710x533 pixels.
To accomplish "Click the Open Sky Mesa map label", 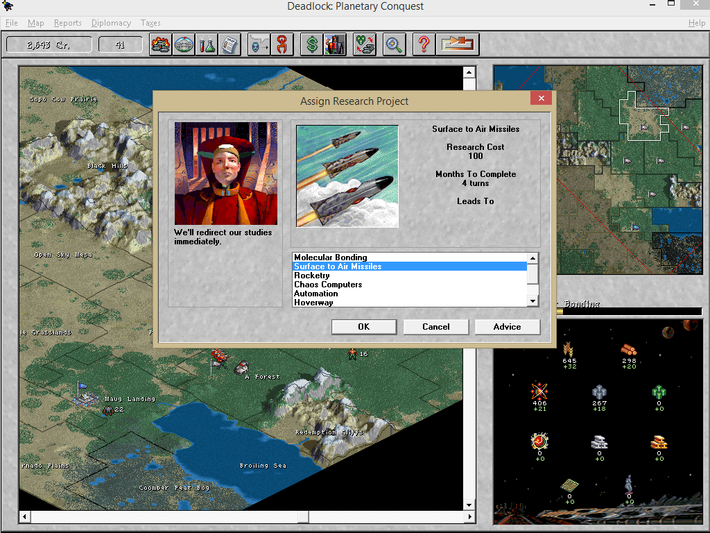I will coord(63,255).
